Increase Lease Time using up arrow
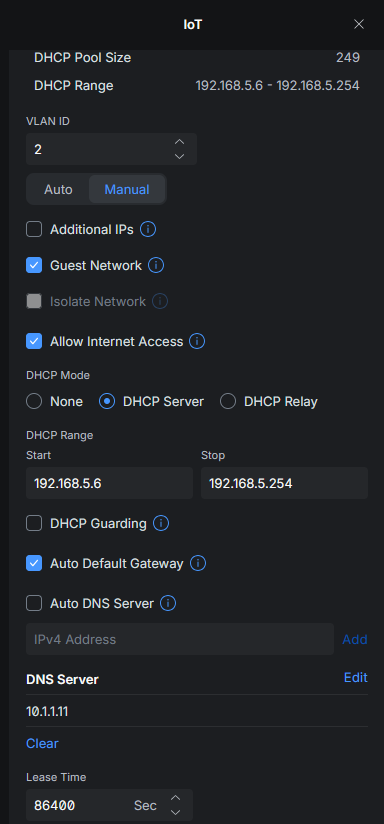The image size is (384, 824). click(x=175, y=798)
